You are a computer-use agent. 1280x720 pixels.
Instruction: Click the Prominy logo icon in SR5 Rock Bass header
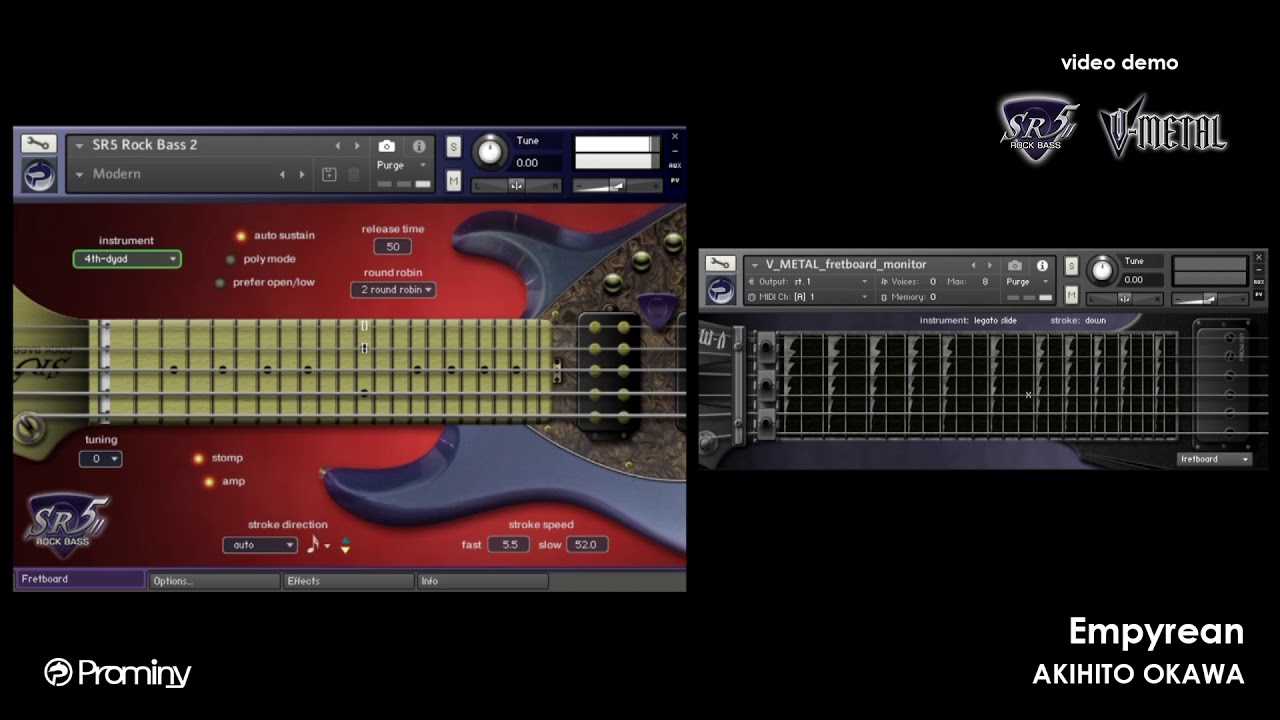[39, 175]
